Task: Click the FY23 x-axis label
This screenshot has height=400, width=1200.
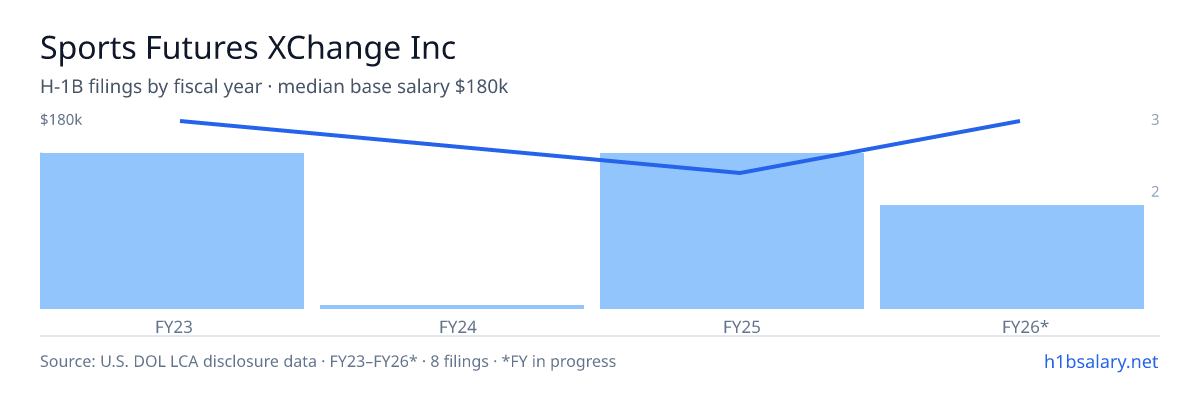Action: click(x=172, y=327)
